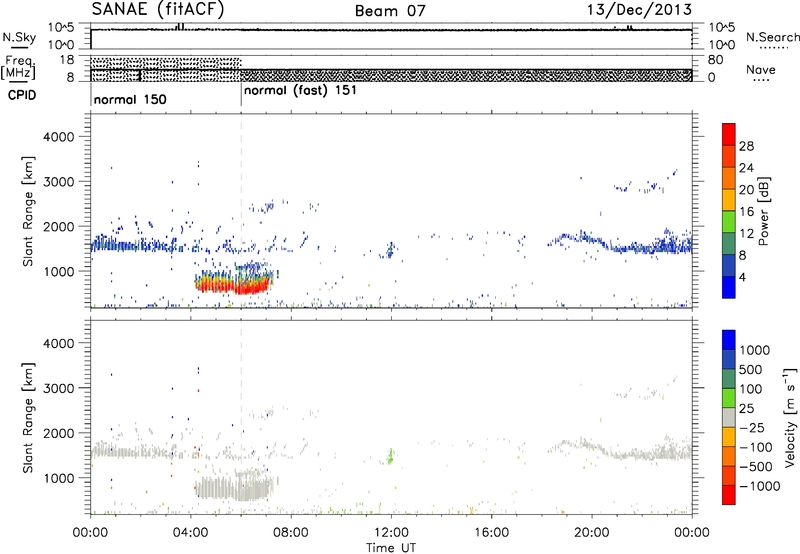Screen dimensions: 800x554
Task: Click the 13/Dec/2013 date label
Action: tap(639, 10)
